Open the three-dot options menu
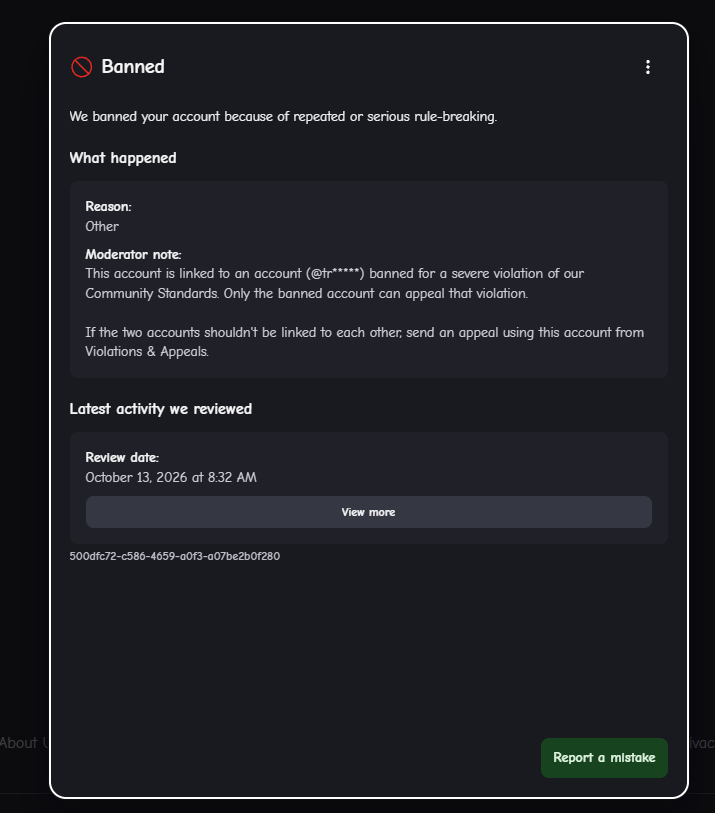The image size is (715, 813). tap(648, 67)
